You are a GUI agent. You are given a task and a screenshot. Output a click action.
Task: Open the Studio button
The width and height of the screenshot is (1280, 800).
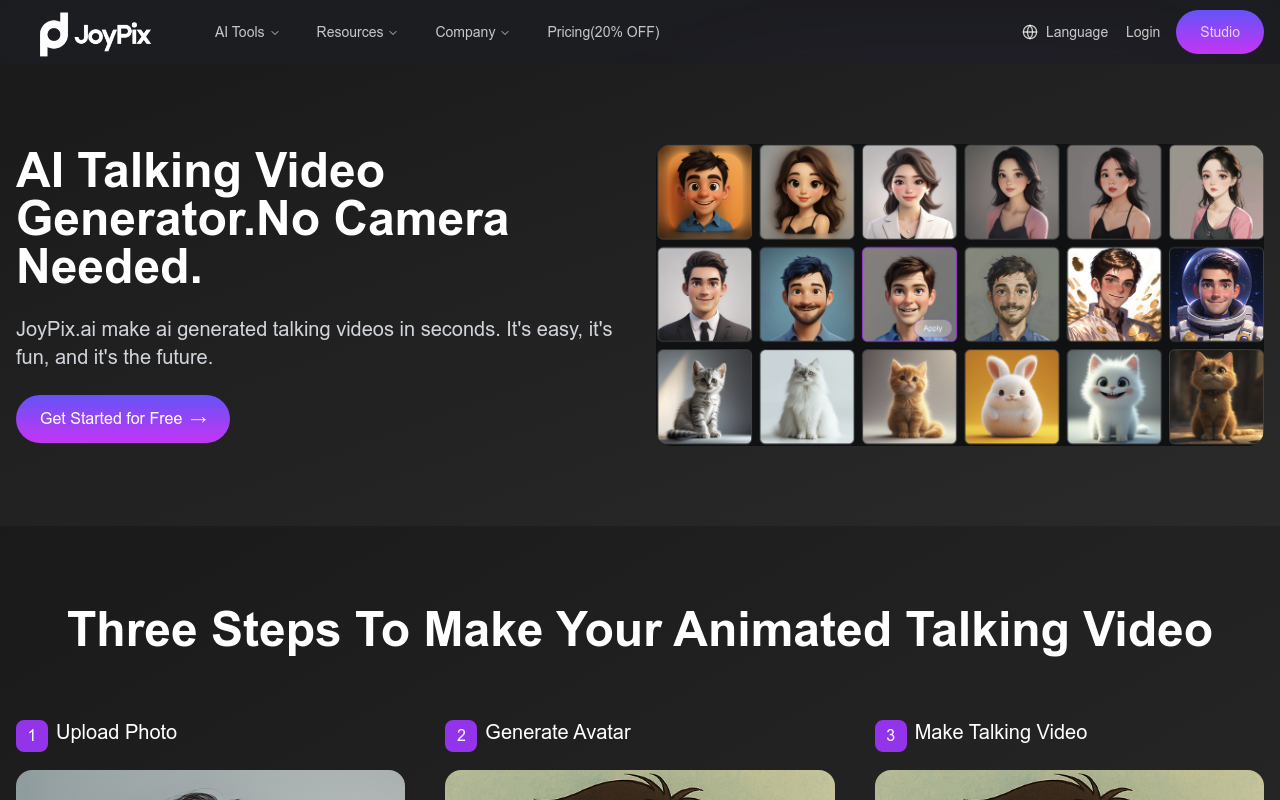(1220, 32)
